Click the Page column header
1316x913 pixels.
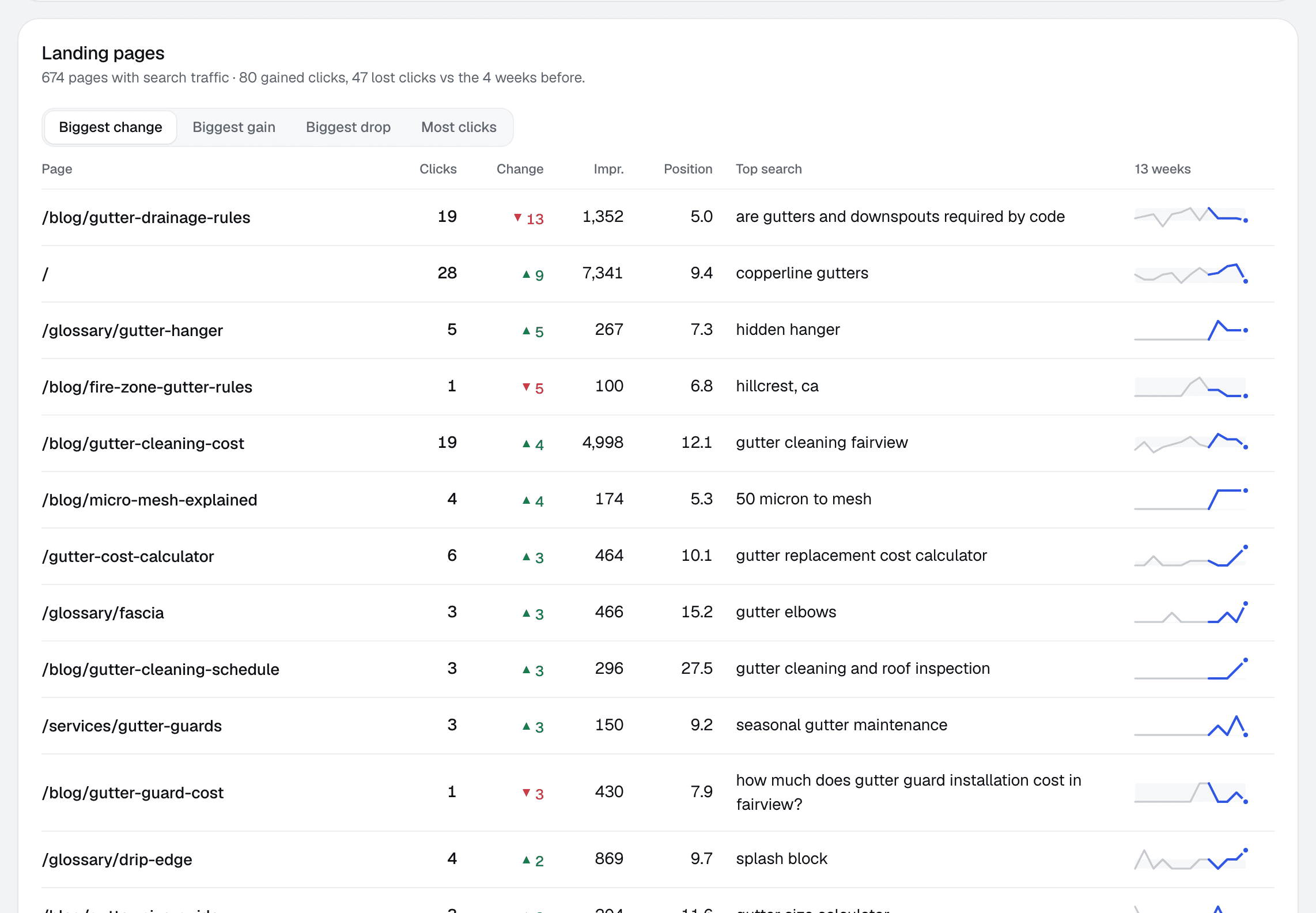tap(56, 169)
